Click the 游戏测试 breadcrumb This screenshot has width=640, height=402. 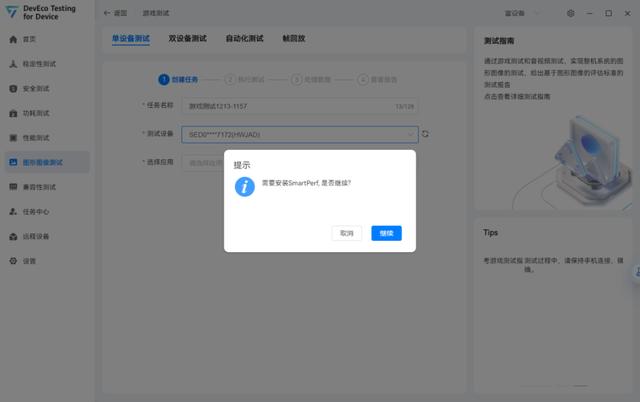click(x=156, y=13)
